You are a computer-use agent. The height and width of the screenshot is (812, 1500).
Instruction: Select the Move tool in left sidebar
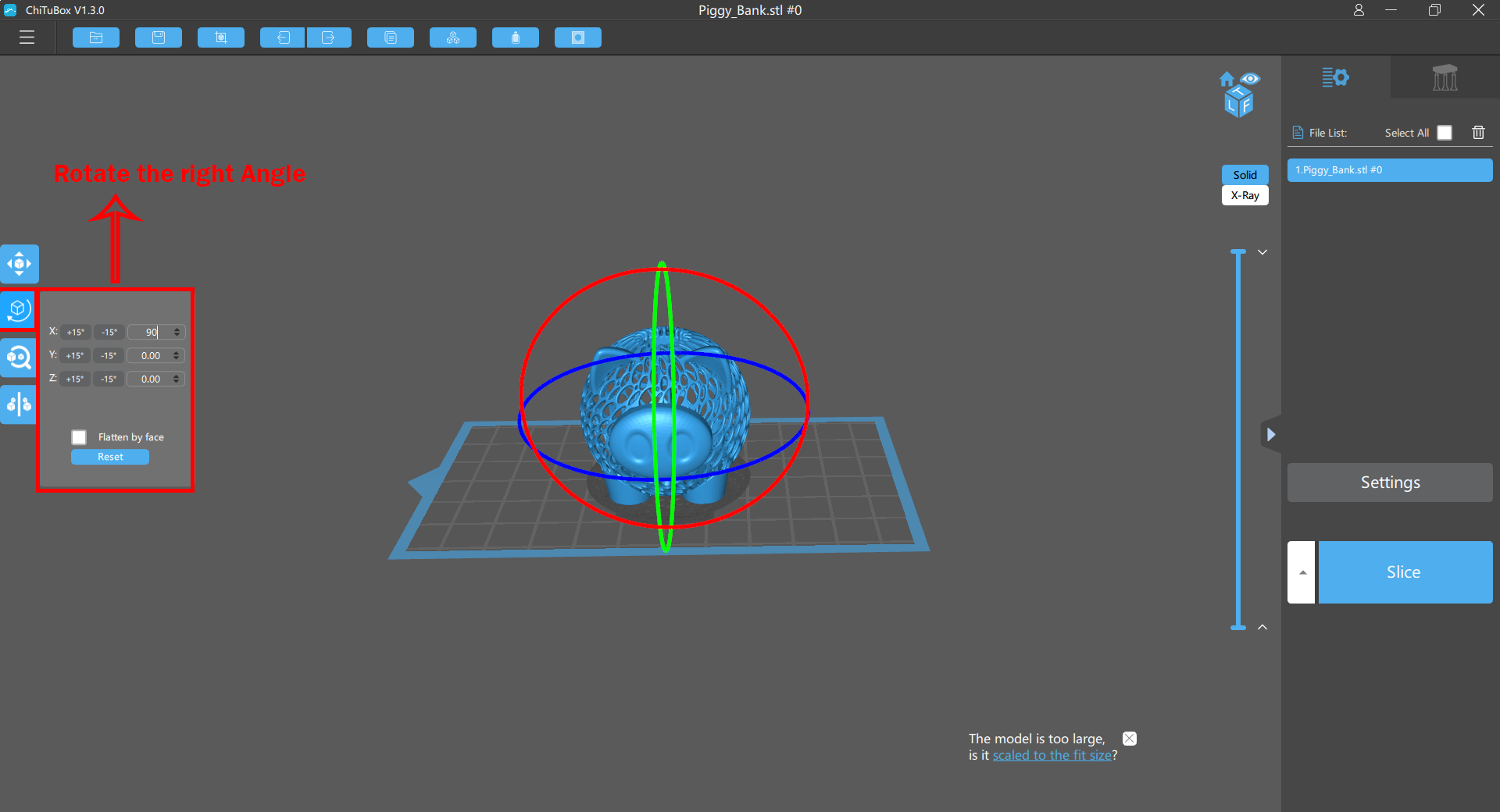tap(19, 264)
